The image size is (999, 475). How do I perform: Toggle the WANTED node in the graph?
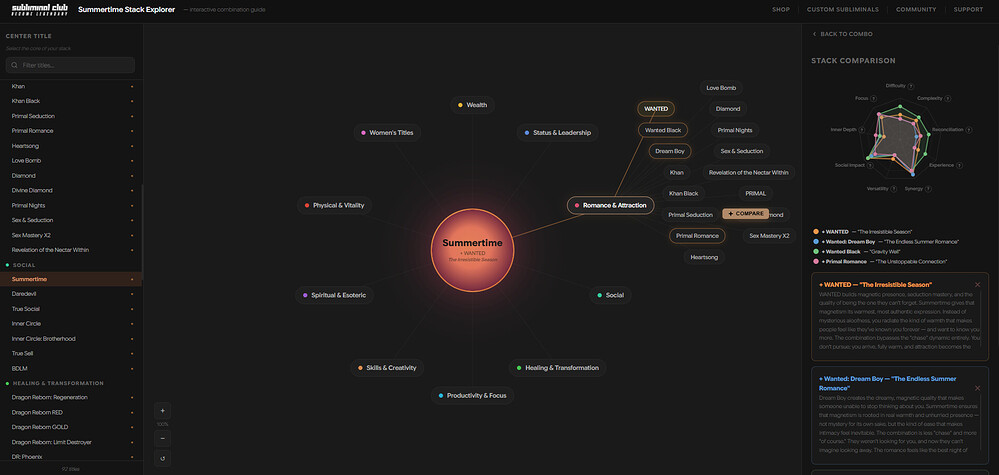[656, 109]
